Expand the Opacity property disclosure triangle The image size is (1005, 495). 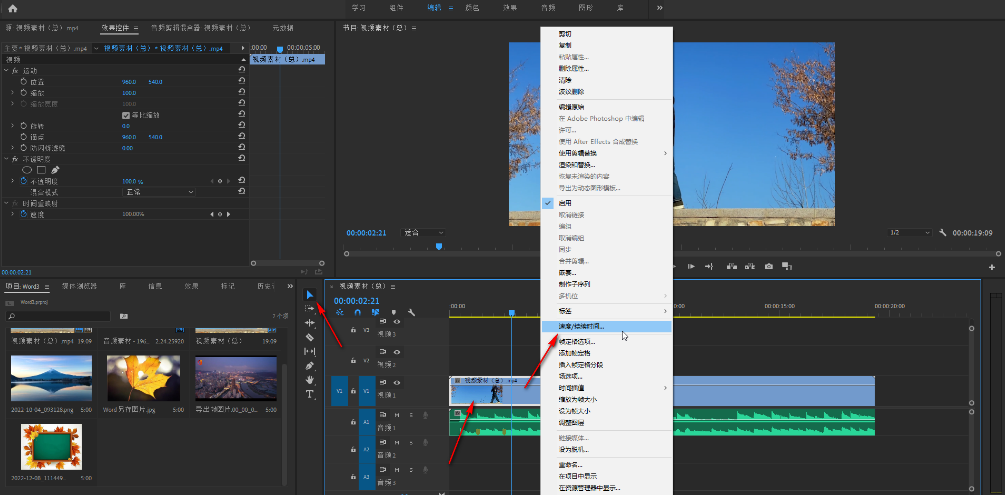click(13, 181)
